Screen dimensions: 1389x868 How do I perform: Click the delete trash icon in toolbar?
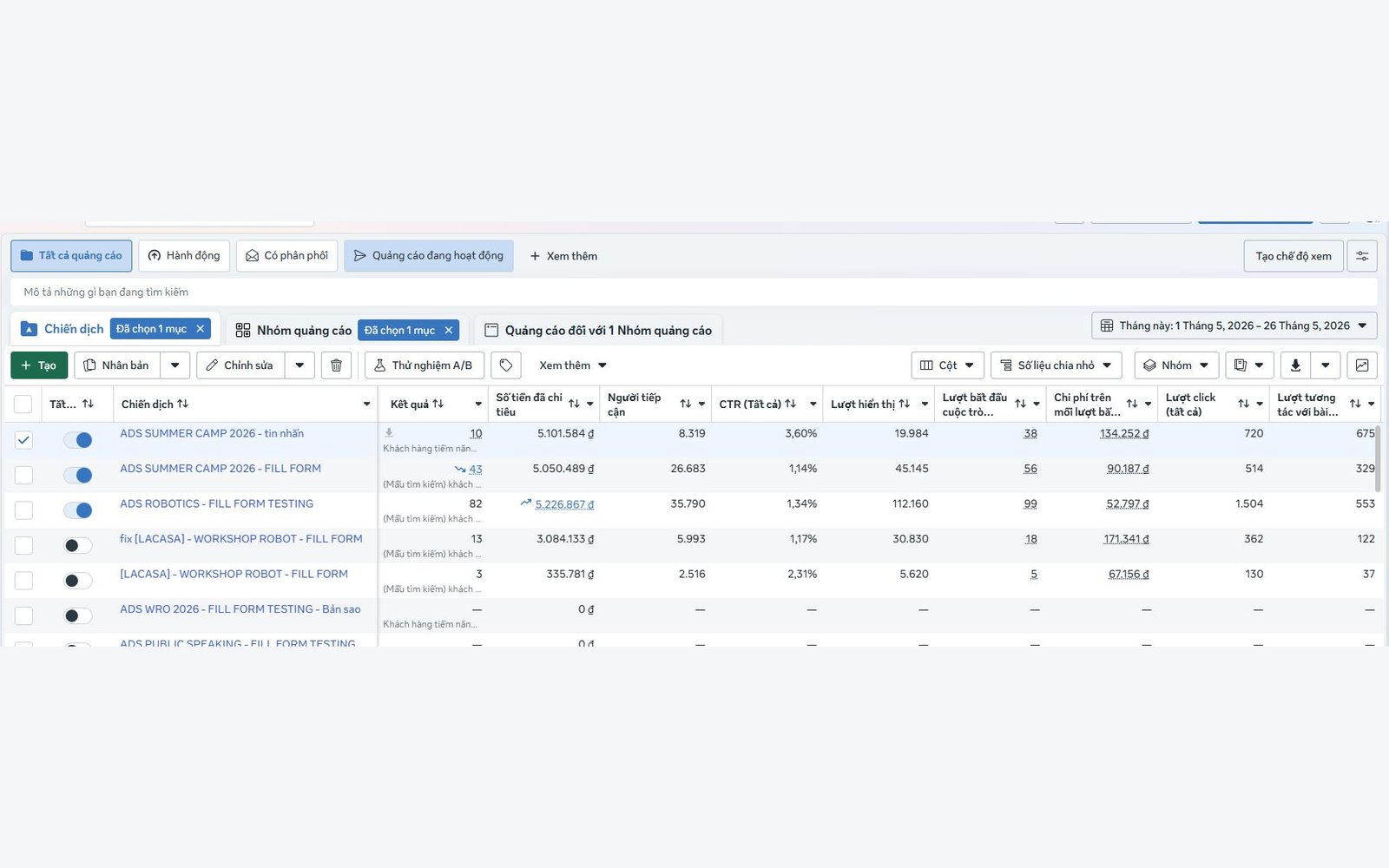click(336, 365)
